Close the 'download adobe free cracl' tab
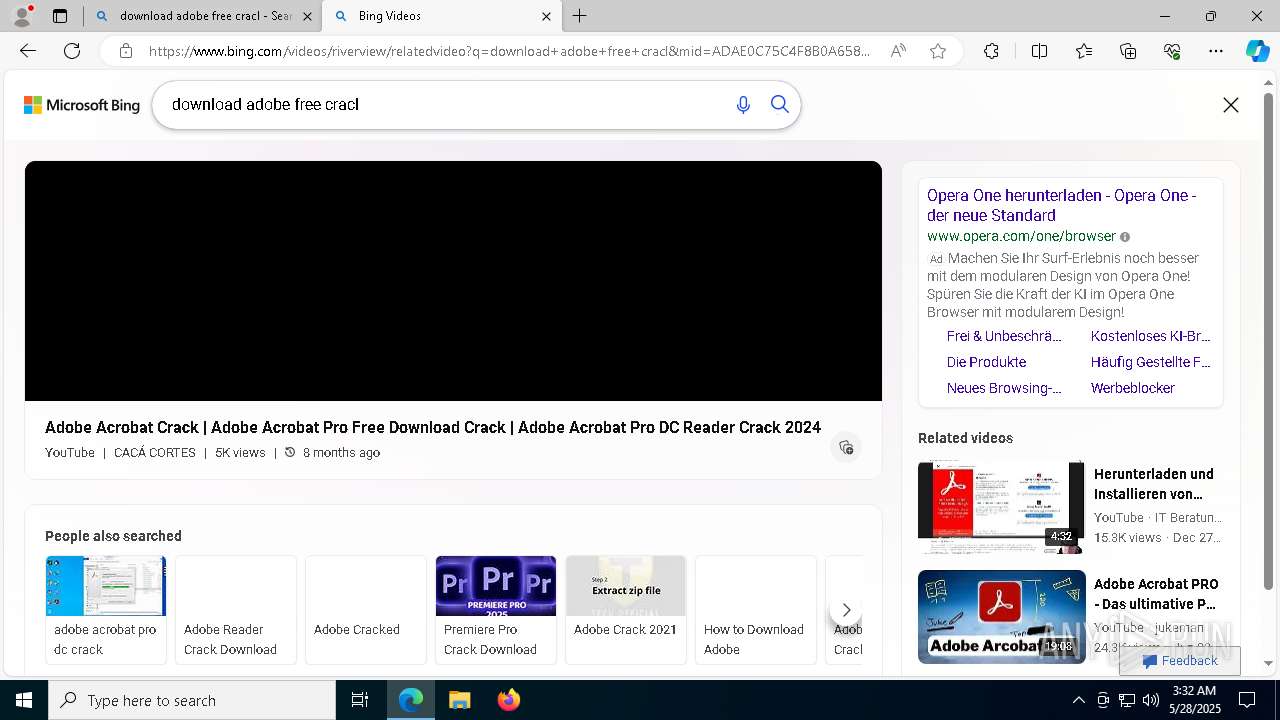The width and height of the screenshot is (1280, 720). pyautogui.click(x=307, y=16)
